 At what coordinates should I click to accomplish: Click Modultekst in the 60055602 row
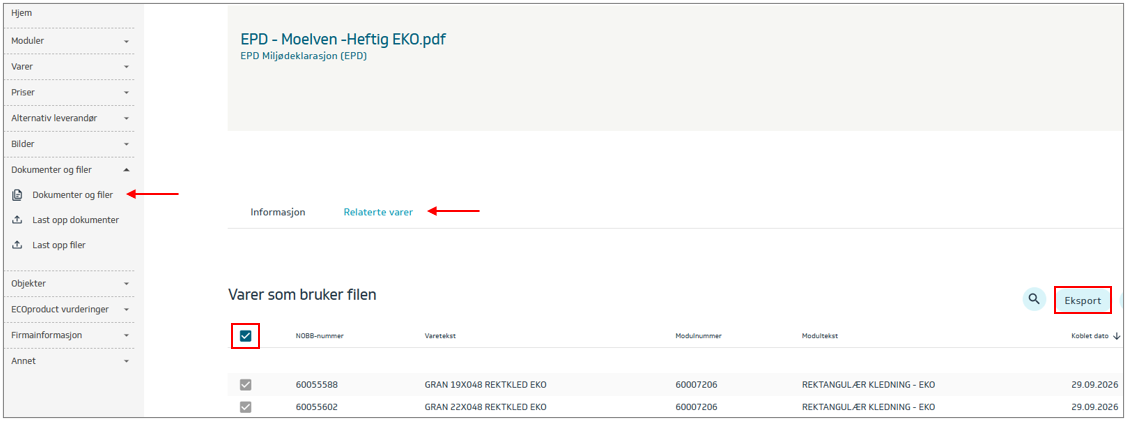point(868,407)
